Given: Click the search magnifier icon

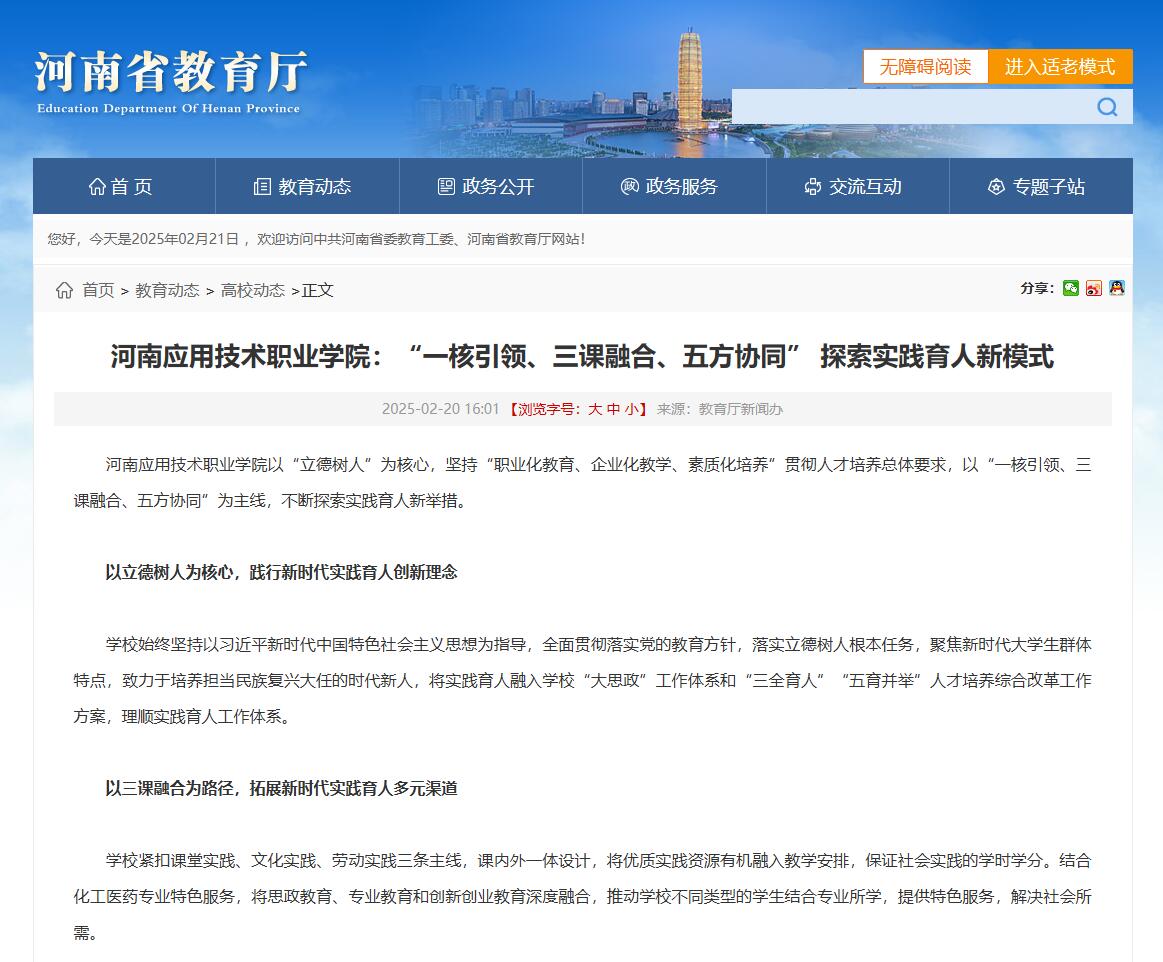Looking at the screenshot, I should (1107, 107).
